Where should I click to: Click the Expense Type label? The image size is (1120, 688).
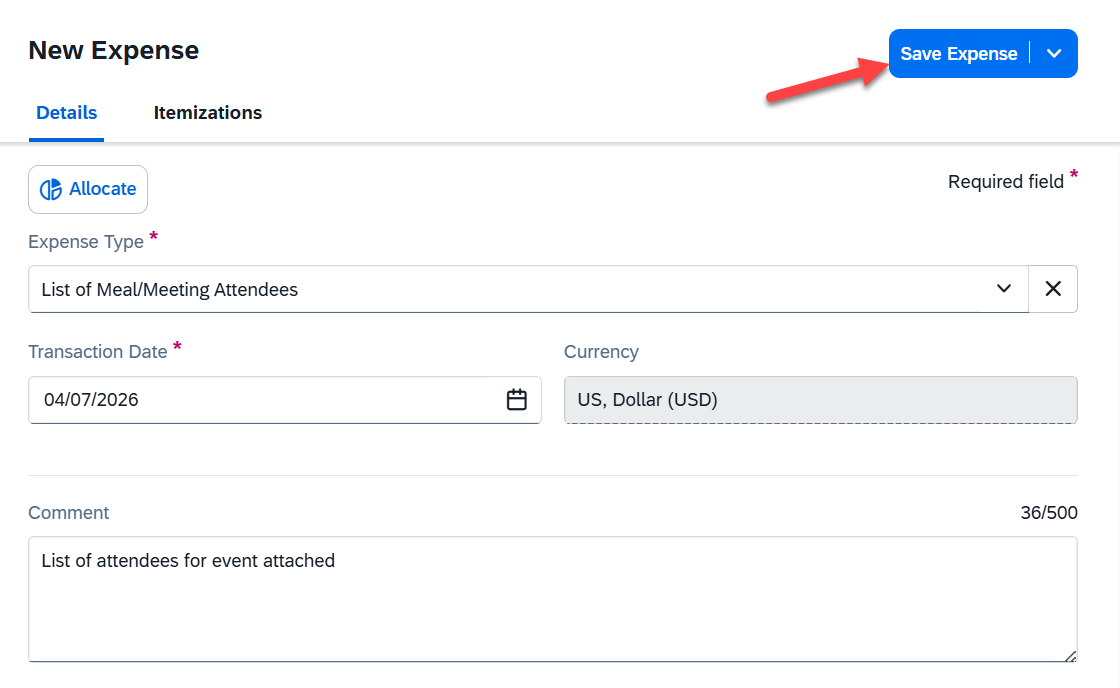(86, 242)
